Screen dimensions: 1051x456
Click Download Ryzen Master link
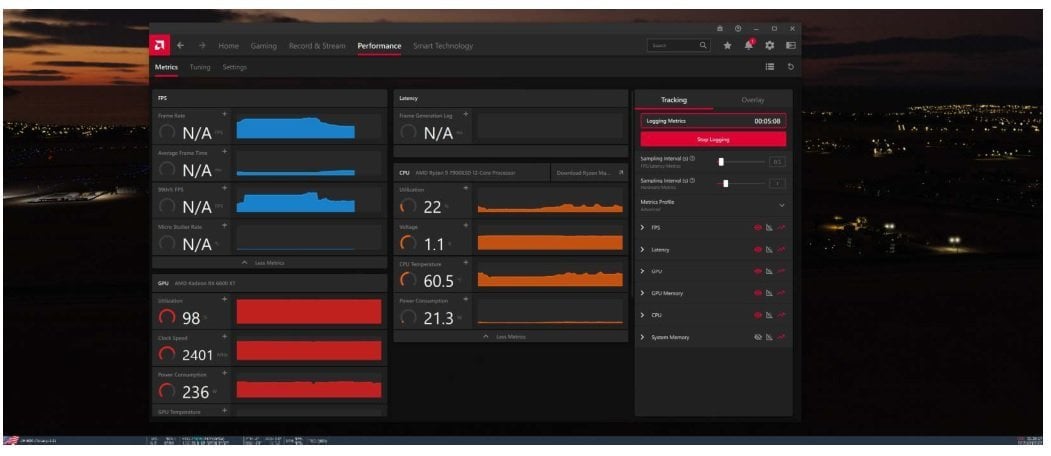tap(590, 173)
